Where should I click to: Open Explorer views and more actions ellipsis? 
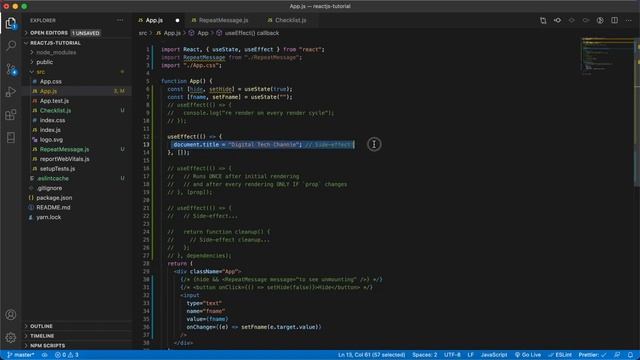click(x=120, y=20)
